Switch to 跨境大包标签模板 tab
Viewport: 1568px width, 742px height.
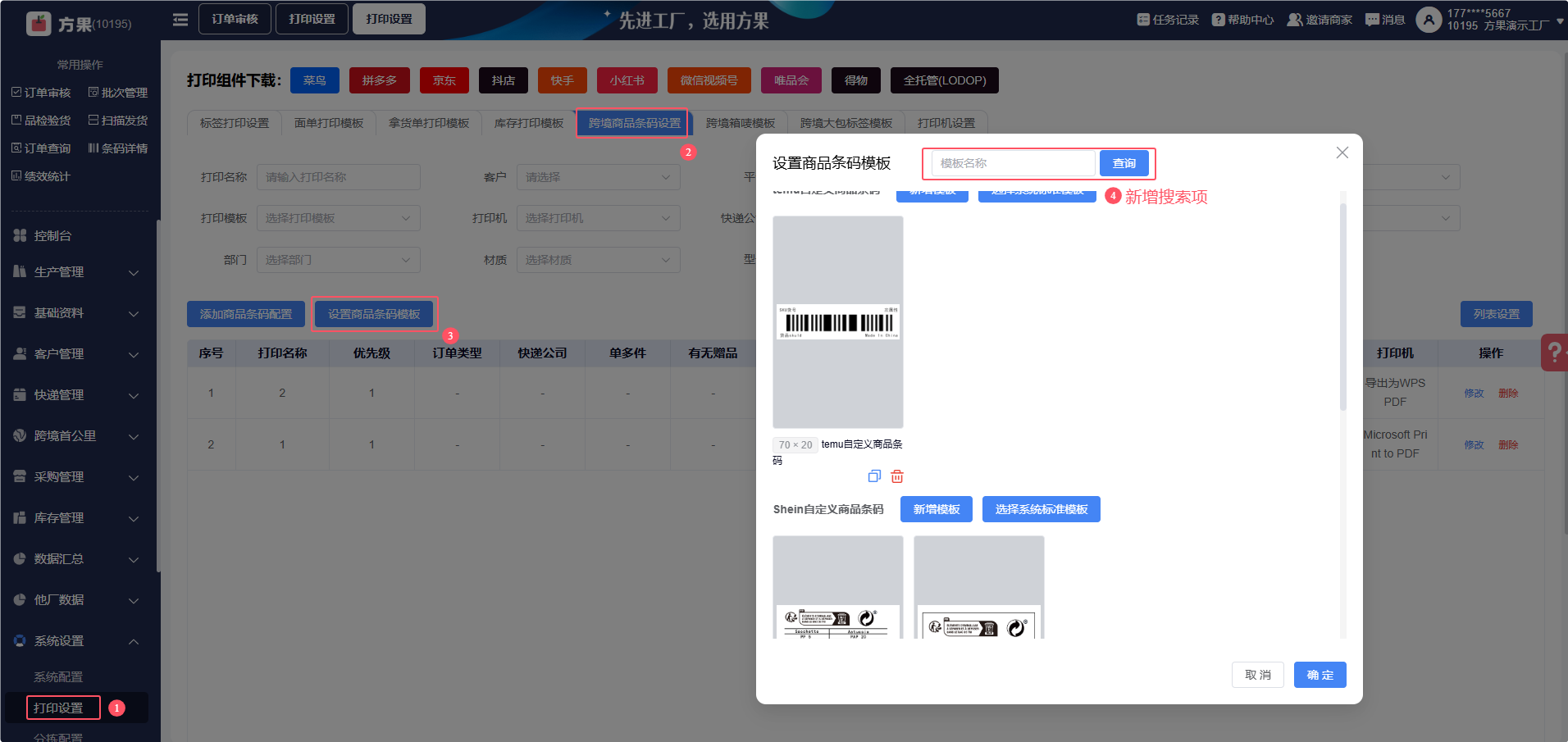tap(846, 123)
